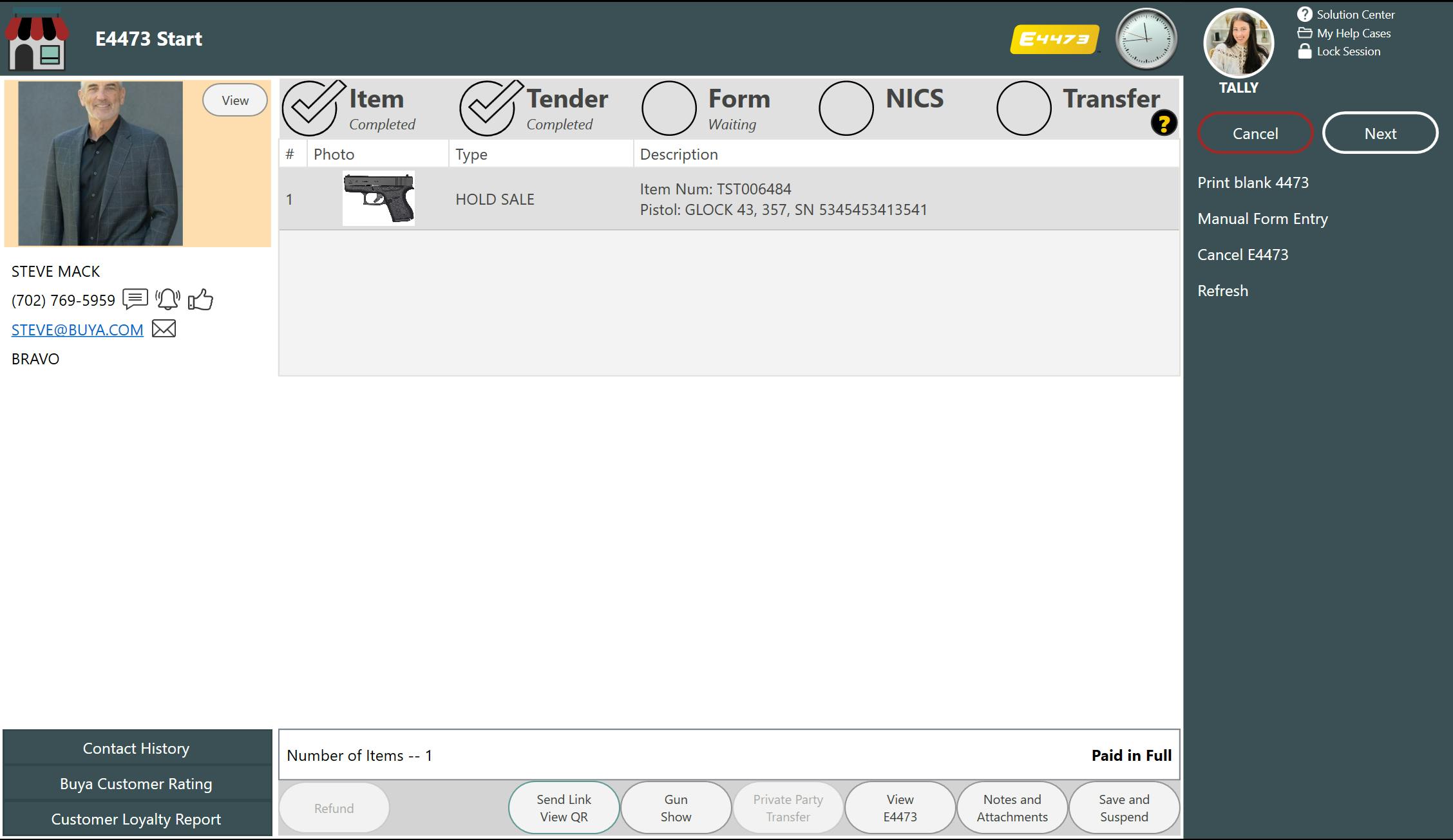
Task: Click STEVE@BUYA.COM email link
Action: point(77,330)
